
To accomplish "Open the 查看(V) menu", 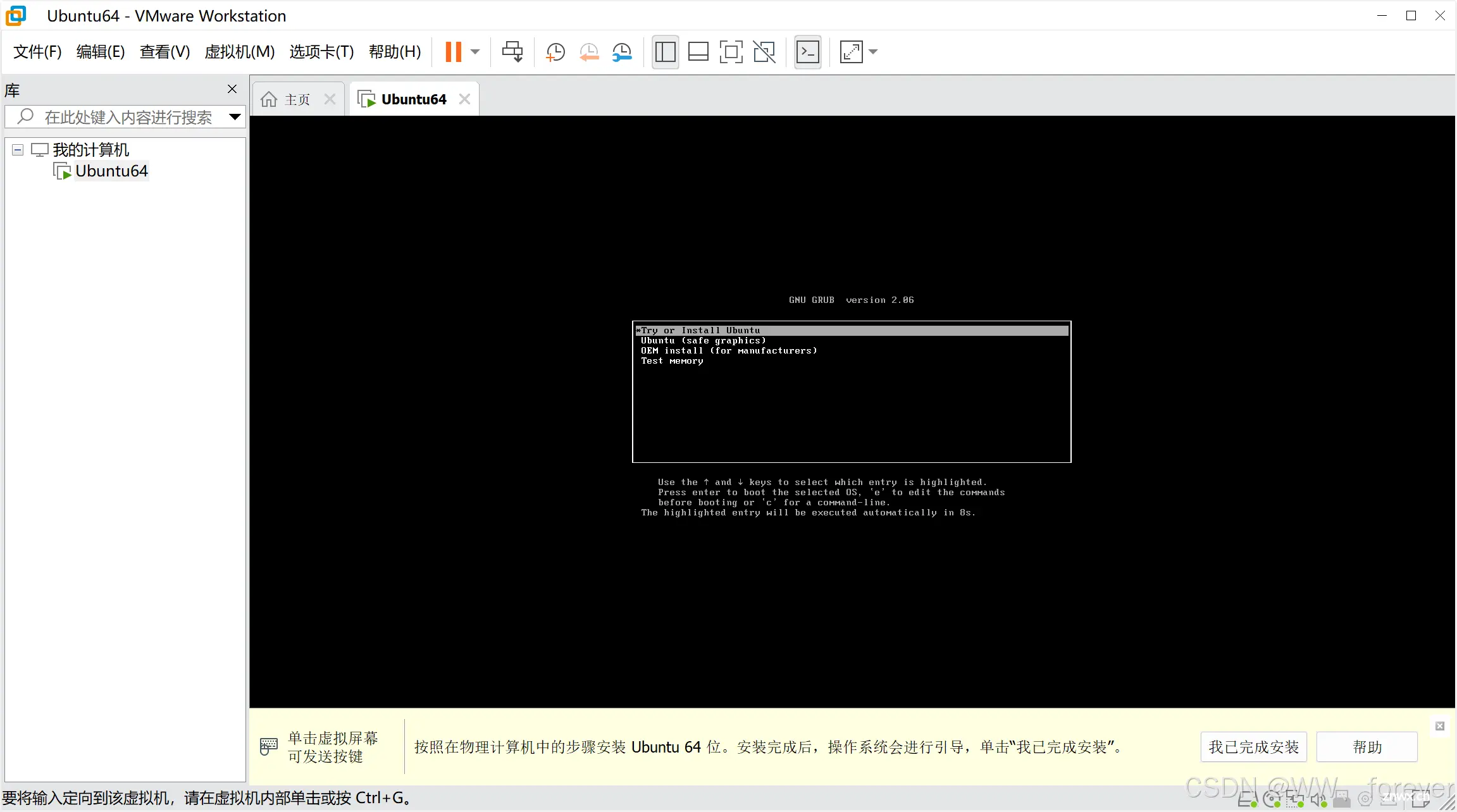I will (x=164, y=52).
